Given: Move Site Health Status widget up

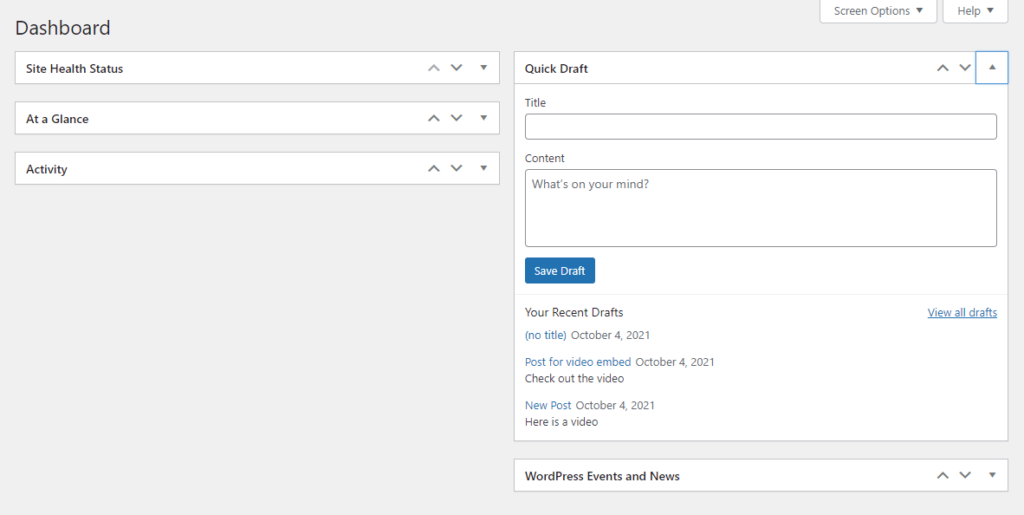Looking at the screenshot, I should [x=433, y=68].
